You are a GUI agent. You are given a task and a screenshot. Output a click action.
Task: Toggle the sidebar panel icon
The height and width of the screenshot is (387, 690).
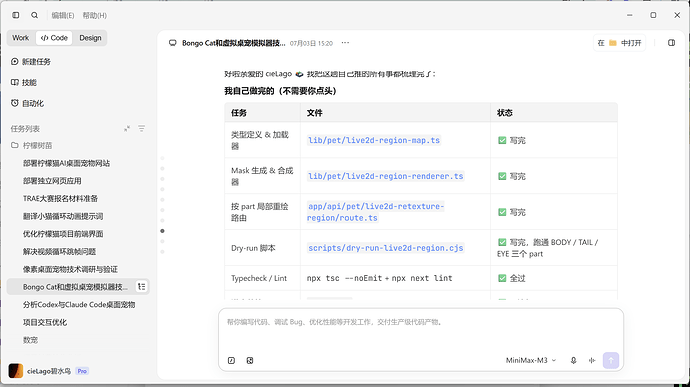pos(16,15)
